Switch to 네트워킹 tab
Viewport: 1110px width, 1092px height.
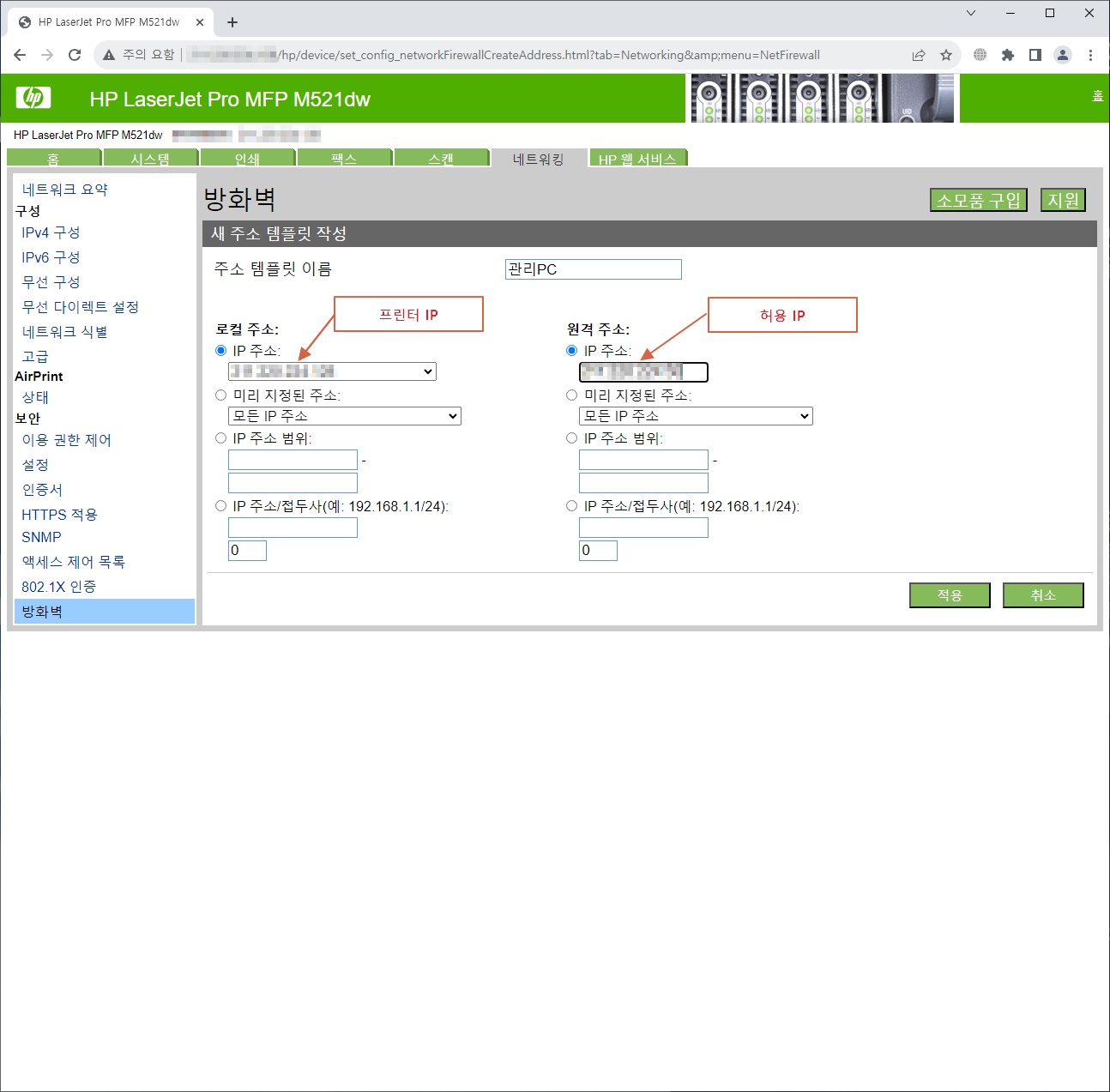pyautogui.click(x=538, y=159)
